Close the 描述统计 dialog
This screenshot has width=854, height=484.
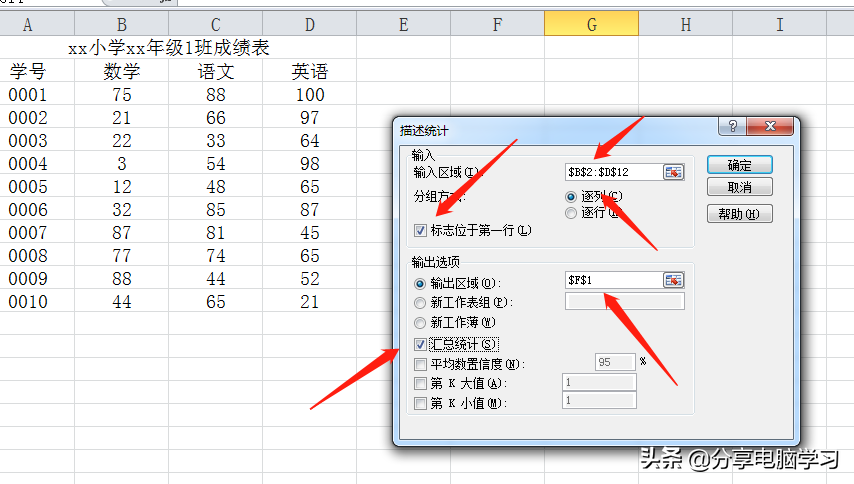[770, 126]
